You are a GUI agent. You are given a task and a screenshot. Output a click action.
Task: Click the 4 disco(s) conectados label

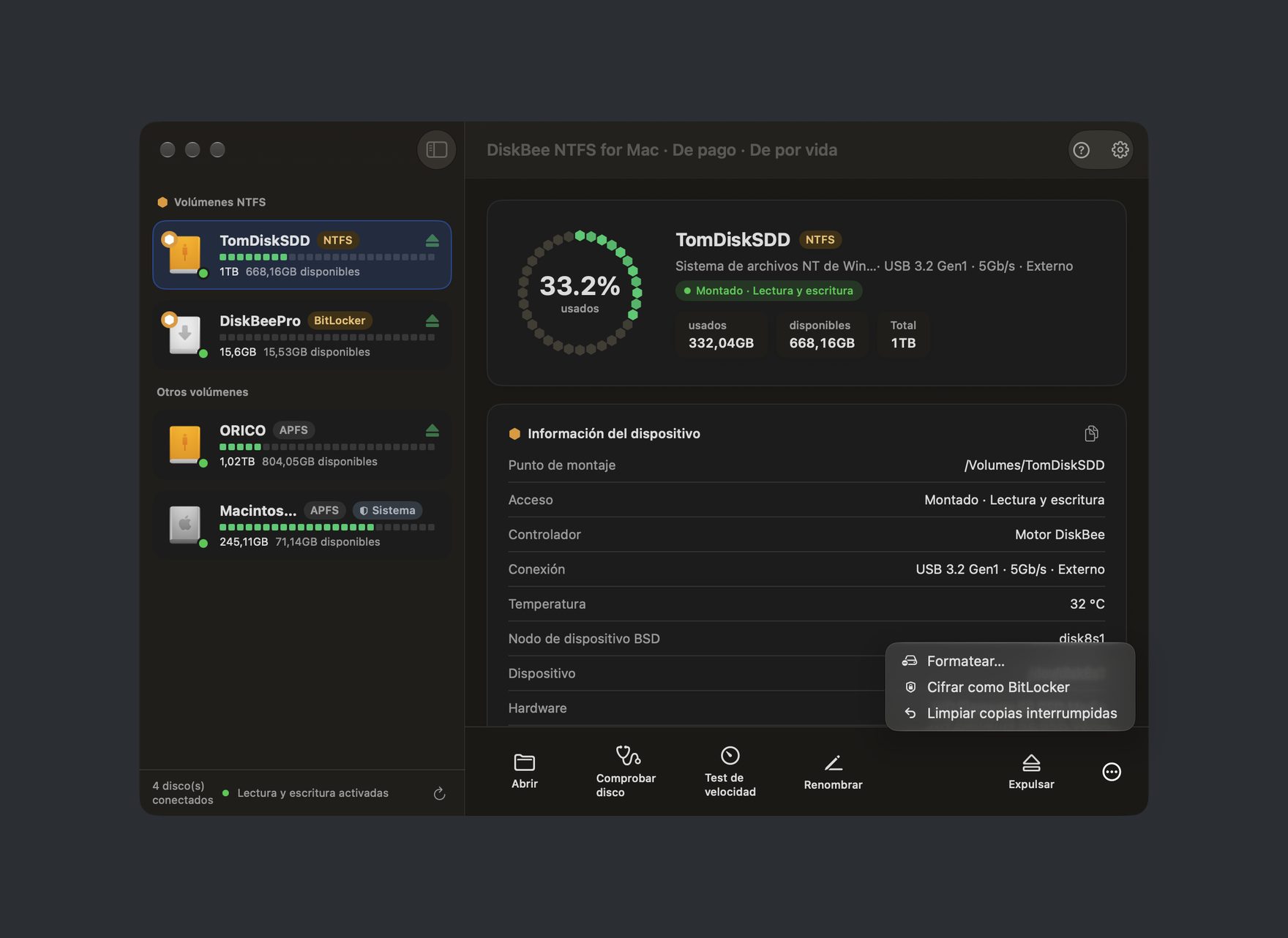pyautogui.click(x=182, y=793)
